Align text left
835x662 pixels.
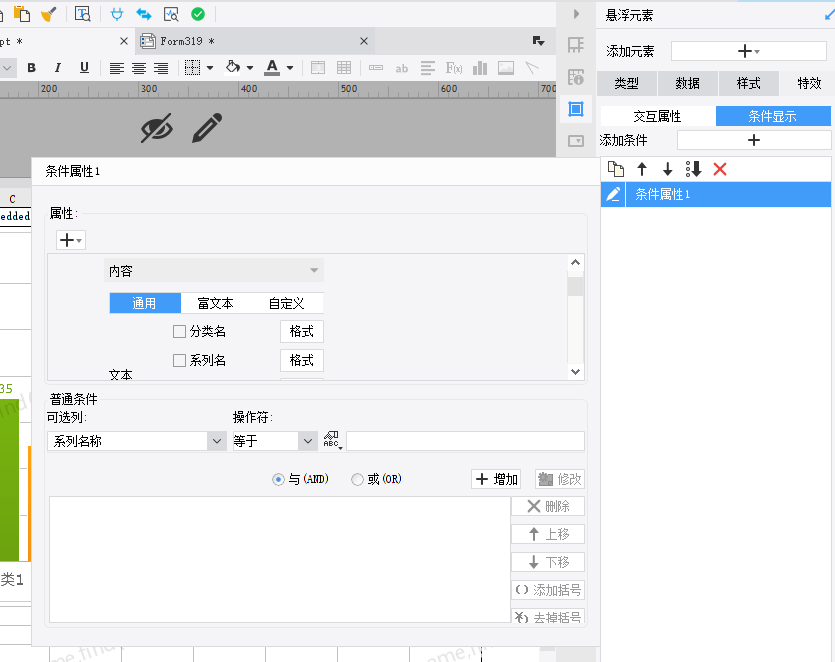pos(117,68)
